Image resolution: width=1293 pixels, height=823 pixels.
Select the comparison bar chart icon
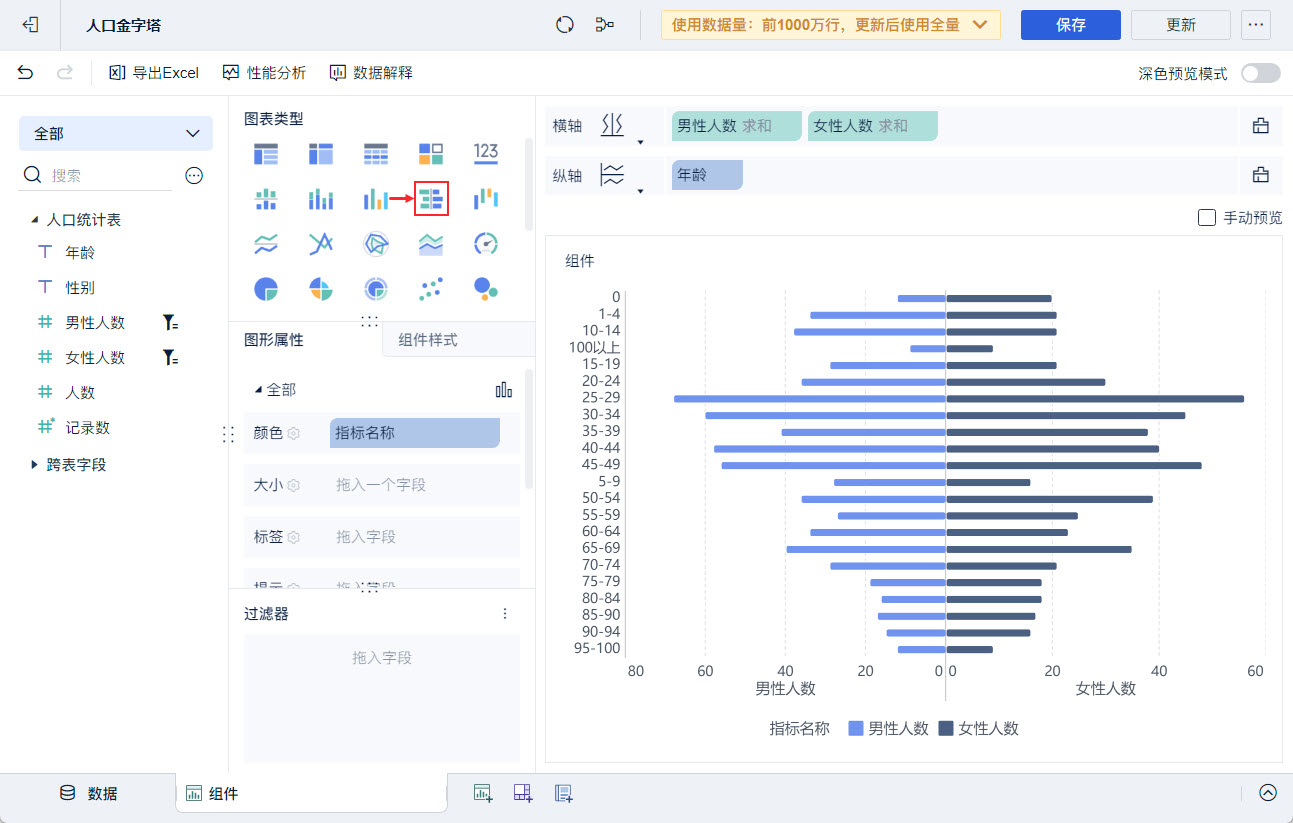coord(431,199)
